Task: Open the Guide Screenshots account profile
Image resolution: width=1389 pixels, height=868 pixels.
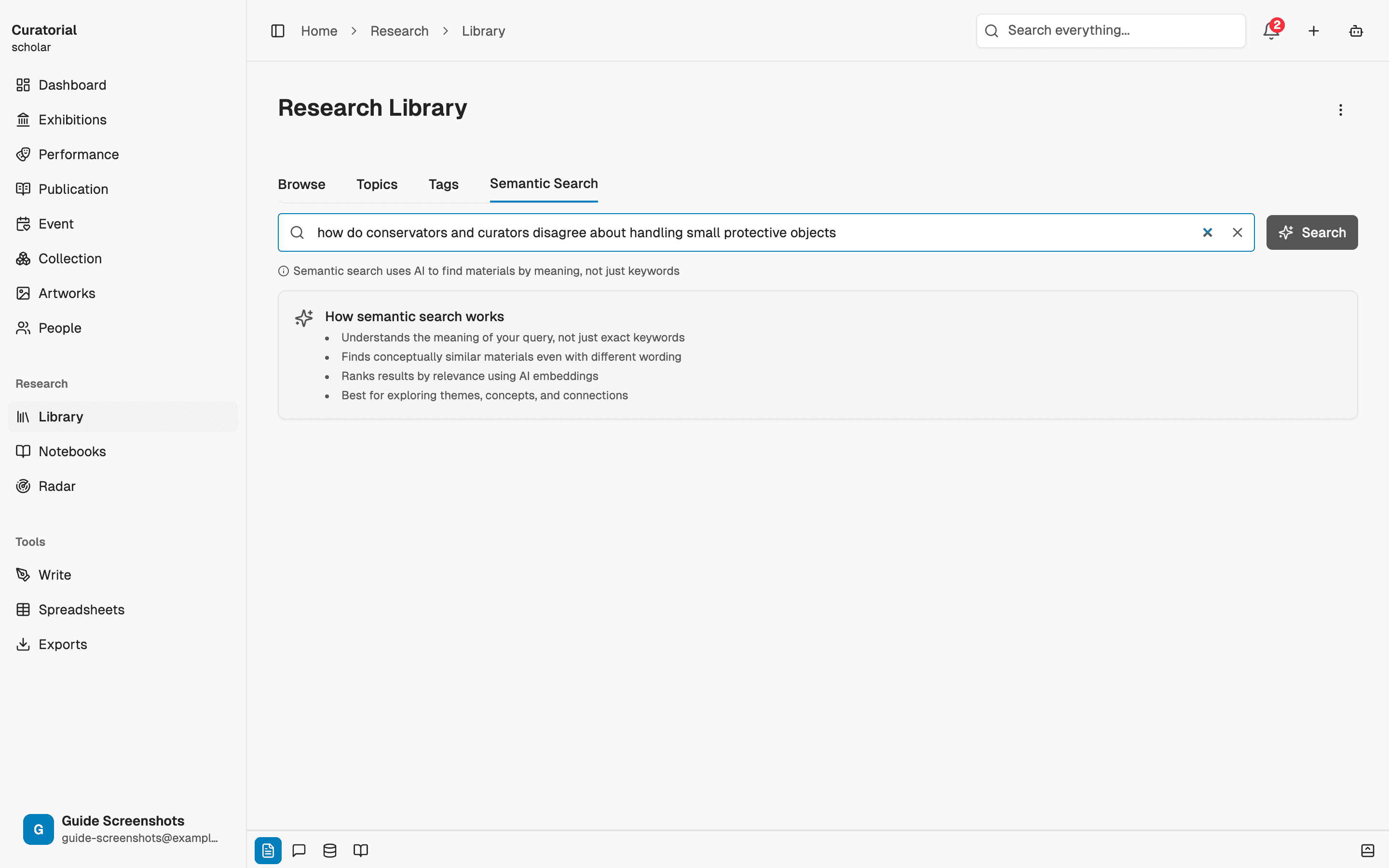Action: pos(123,829)
